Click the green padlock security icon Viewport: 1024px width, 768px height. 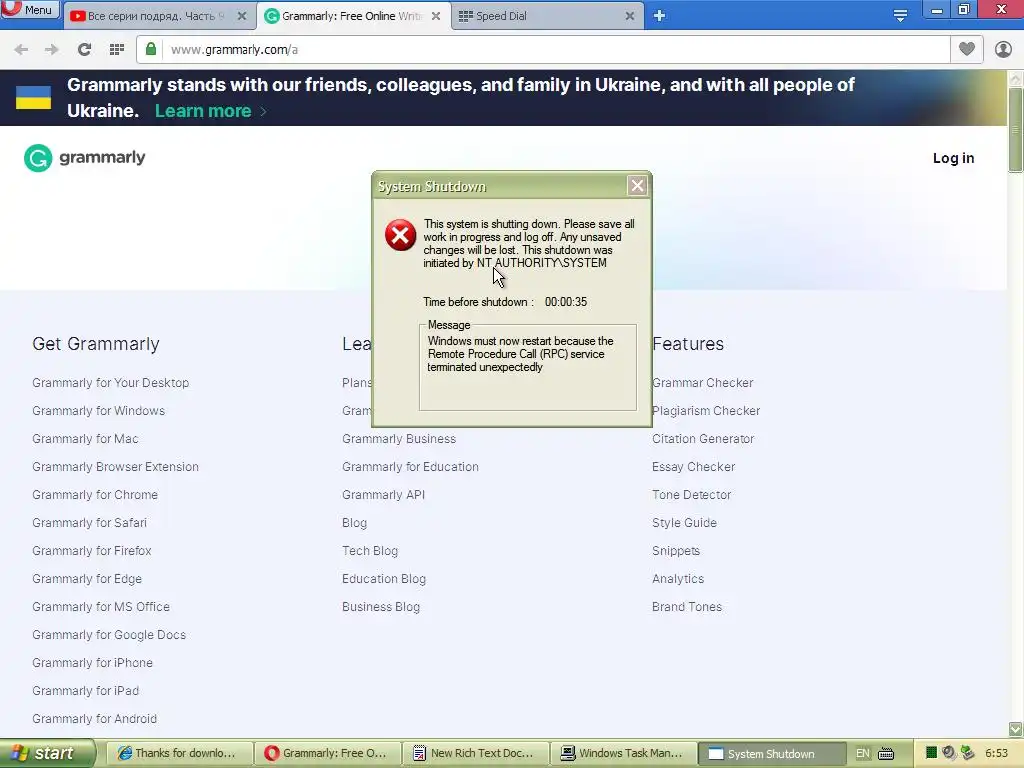pyautogui.click(x=151, y=50)
